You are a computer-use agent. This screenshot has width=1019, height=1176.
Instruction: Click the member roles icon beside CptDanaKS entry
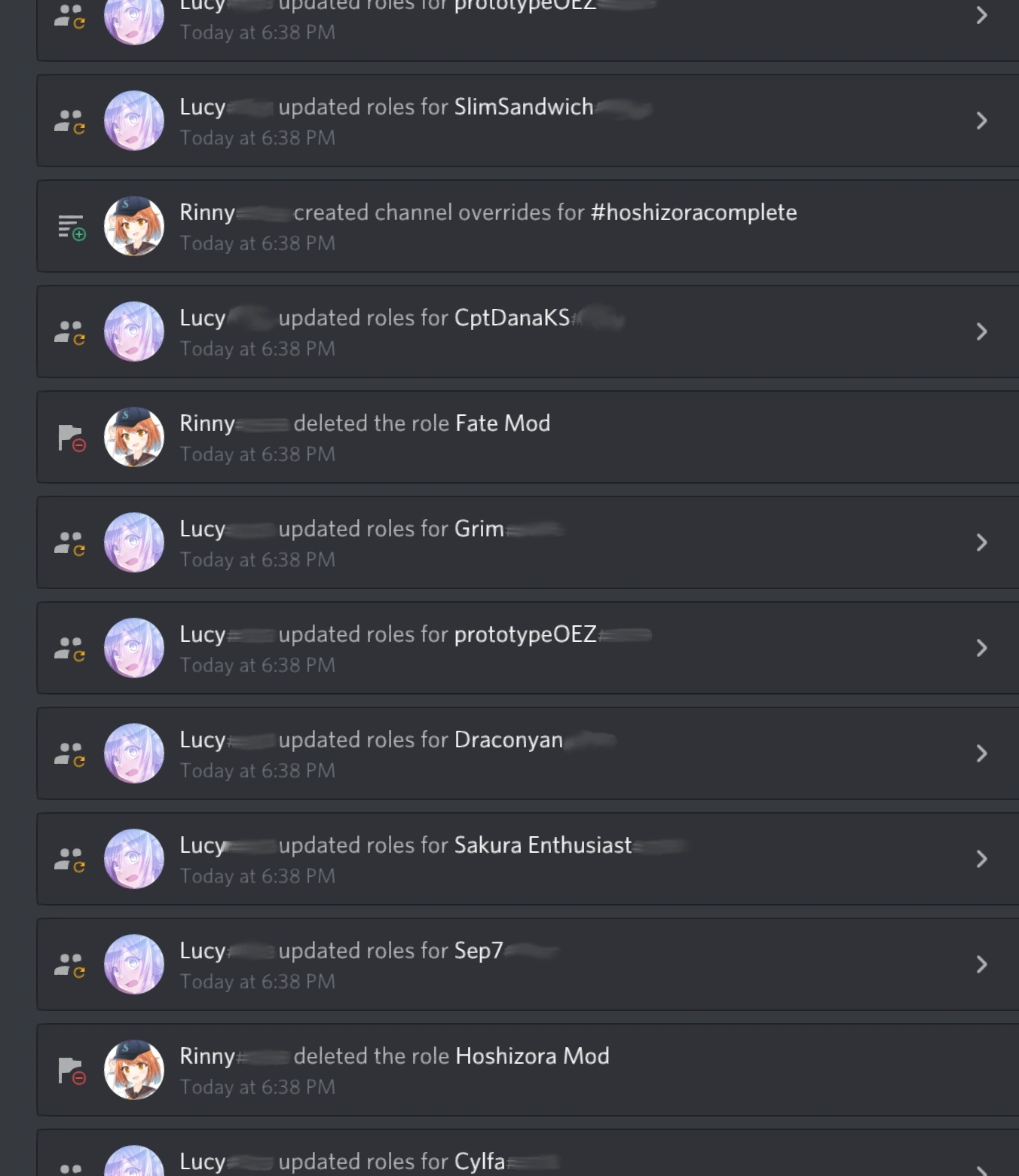[70, 332]
